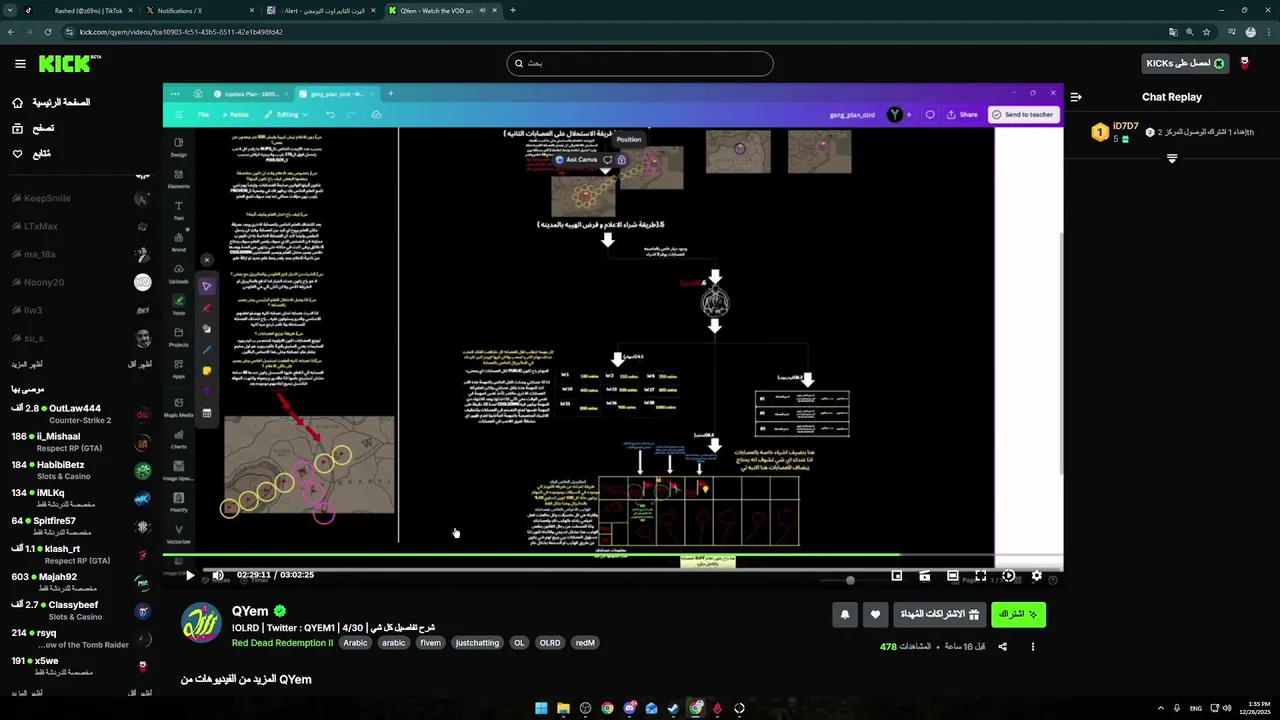Open the more options three-dot menu

click(1033, 647)
